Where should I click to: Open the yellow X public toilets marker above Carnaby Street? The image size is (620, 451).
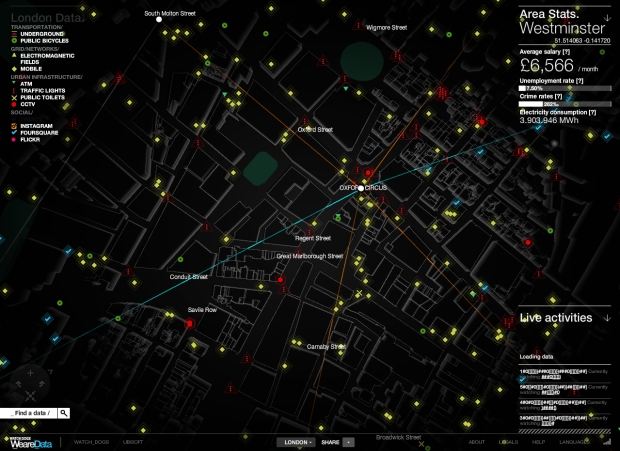click(x=359, y=293)
